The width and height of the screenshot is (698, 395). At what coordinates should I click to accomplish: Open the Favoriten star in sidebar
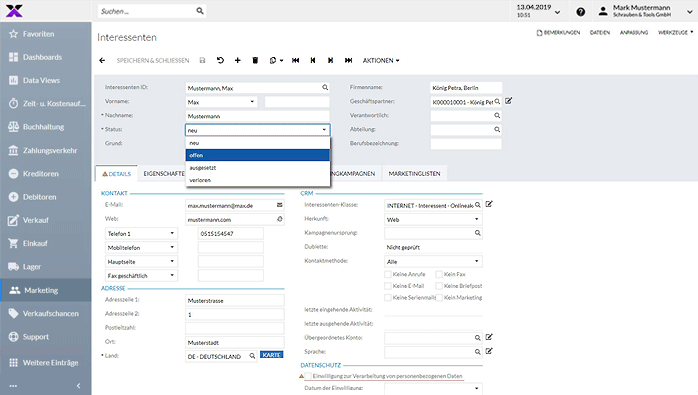(13, 34)
